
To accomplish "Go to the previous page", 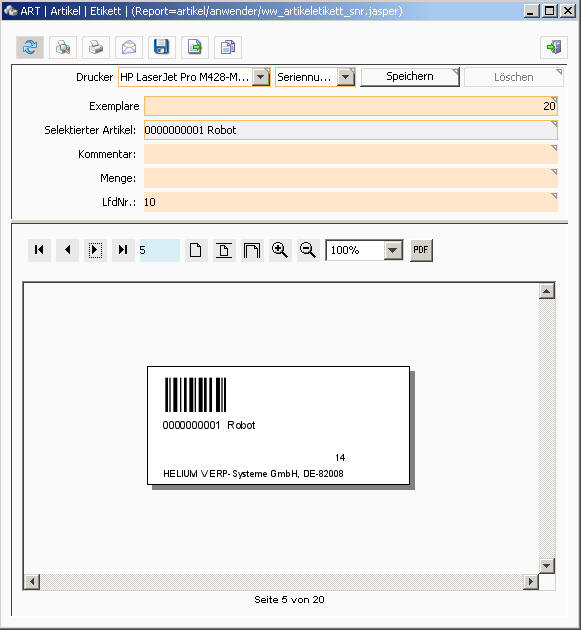I will (x=68, y=250).
